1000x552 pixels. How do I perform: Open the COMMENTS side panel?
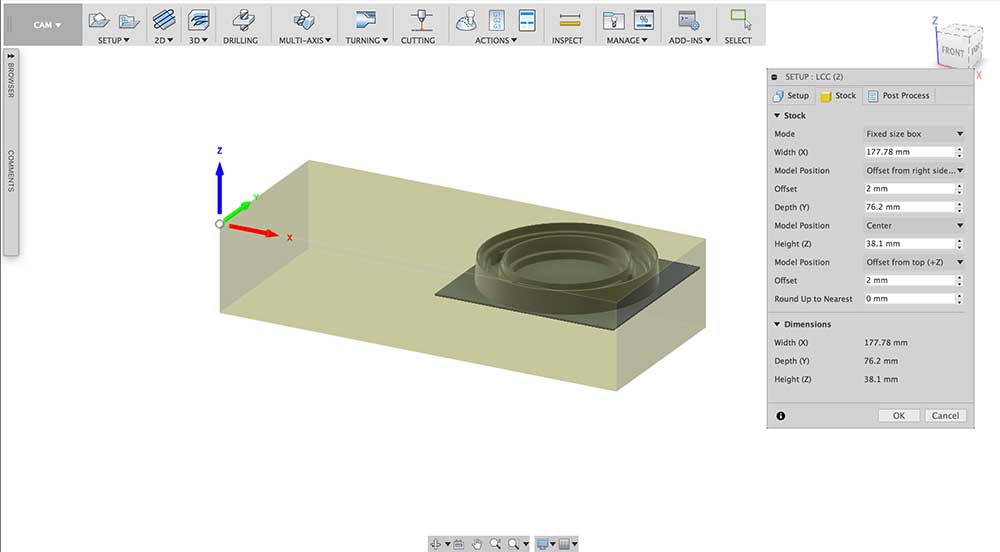(x=11, y=171)
